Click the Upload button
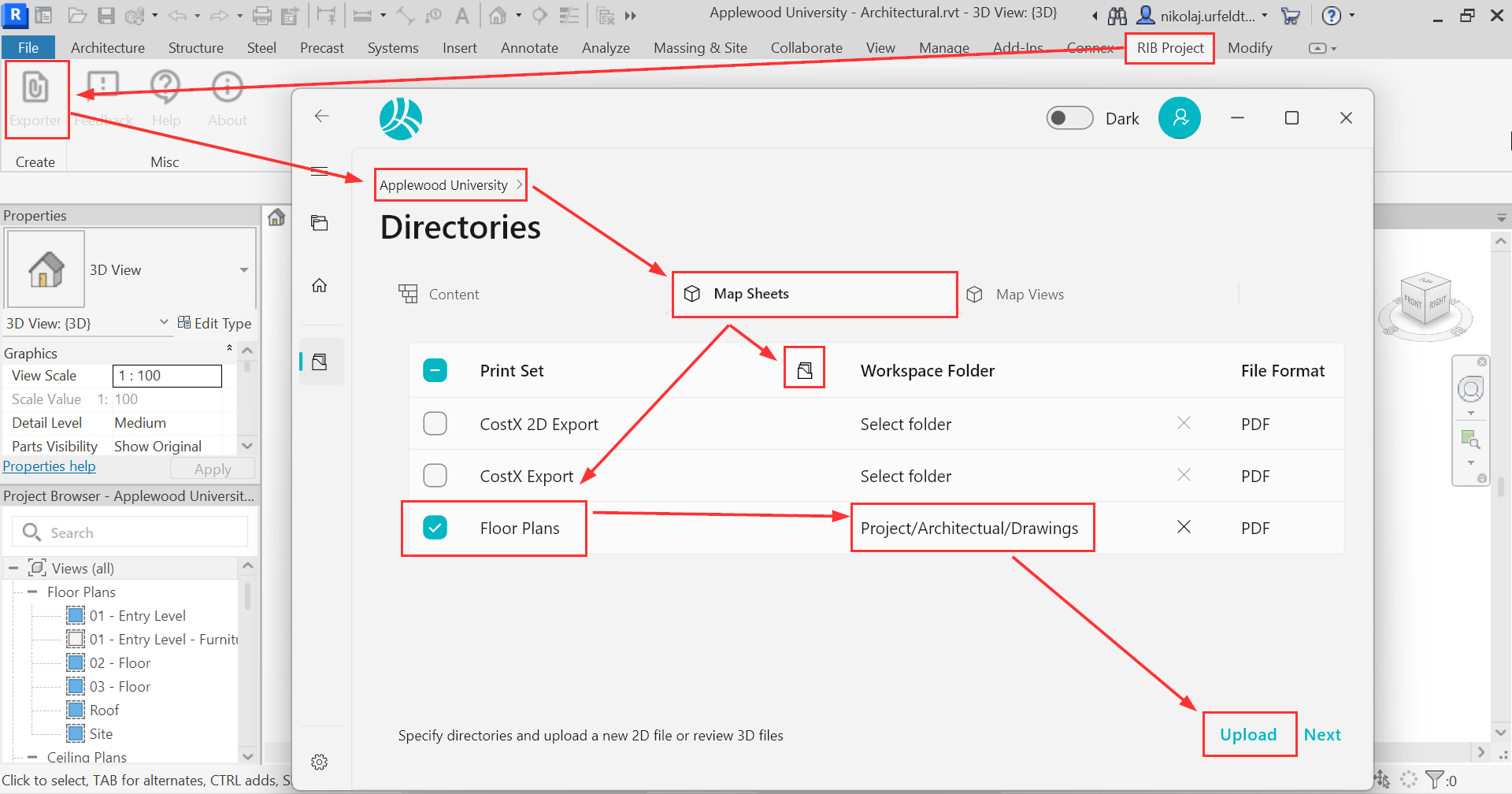The height and width of the screenshot is (794, 1512). tap(1248, 734)
